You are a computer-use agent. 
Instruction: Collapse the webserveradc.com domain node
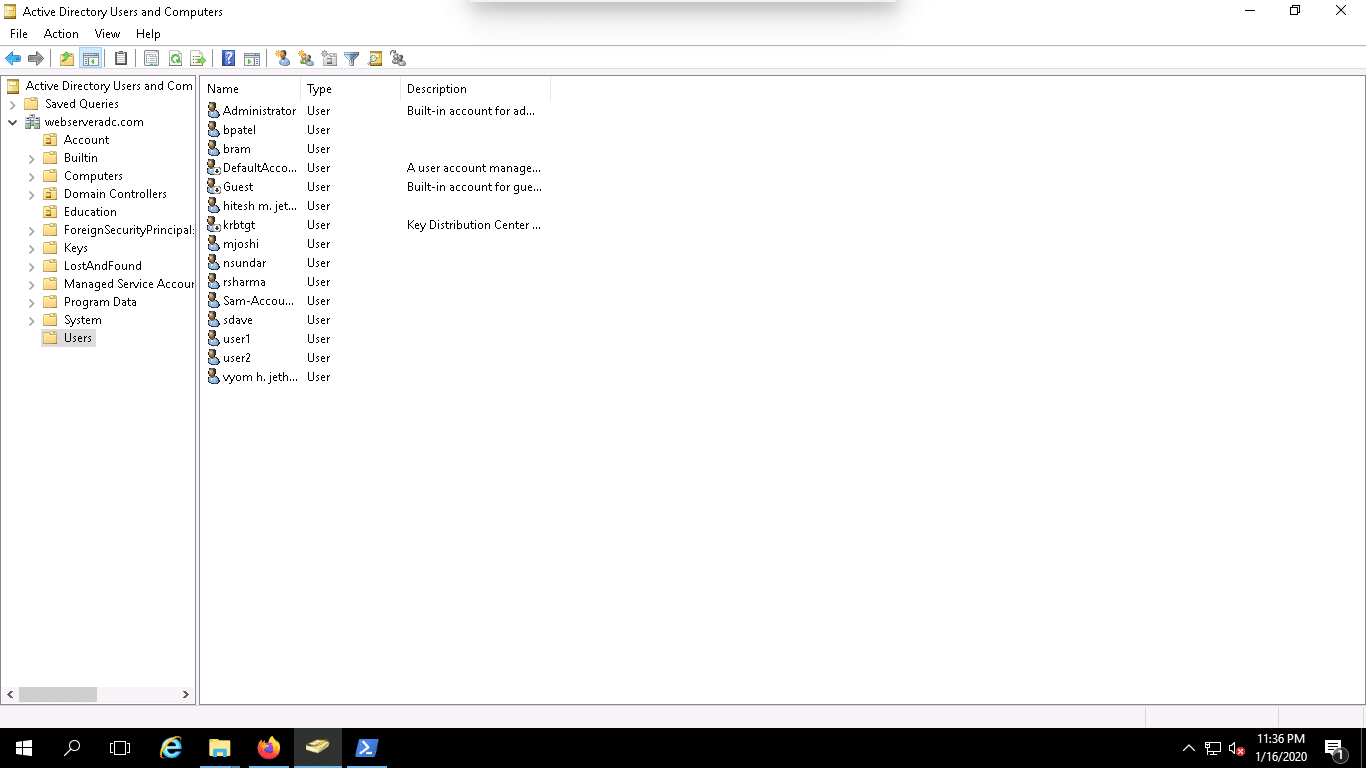(12, 122)
